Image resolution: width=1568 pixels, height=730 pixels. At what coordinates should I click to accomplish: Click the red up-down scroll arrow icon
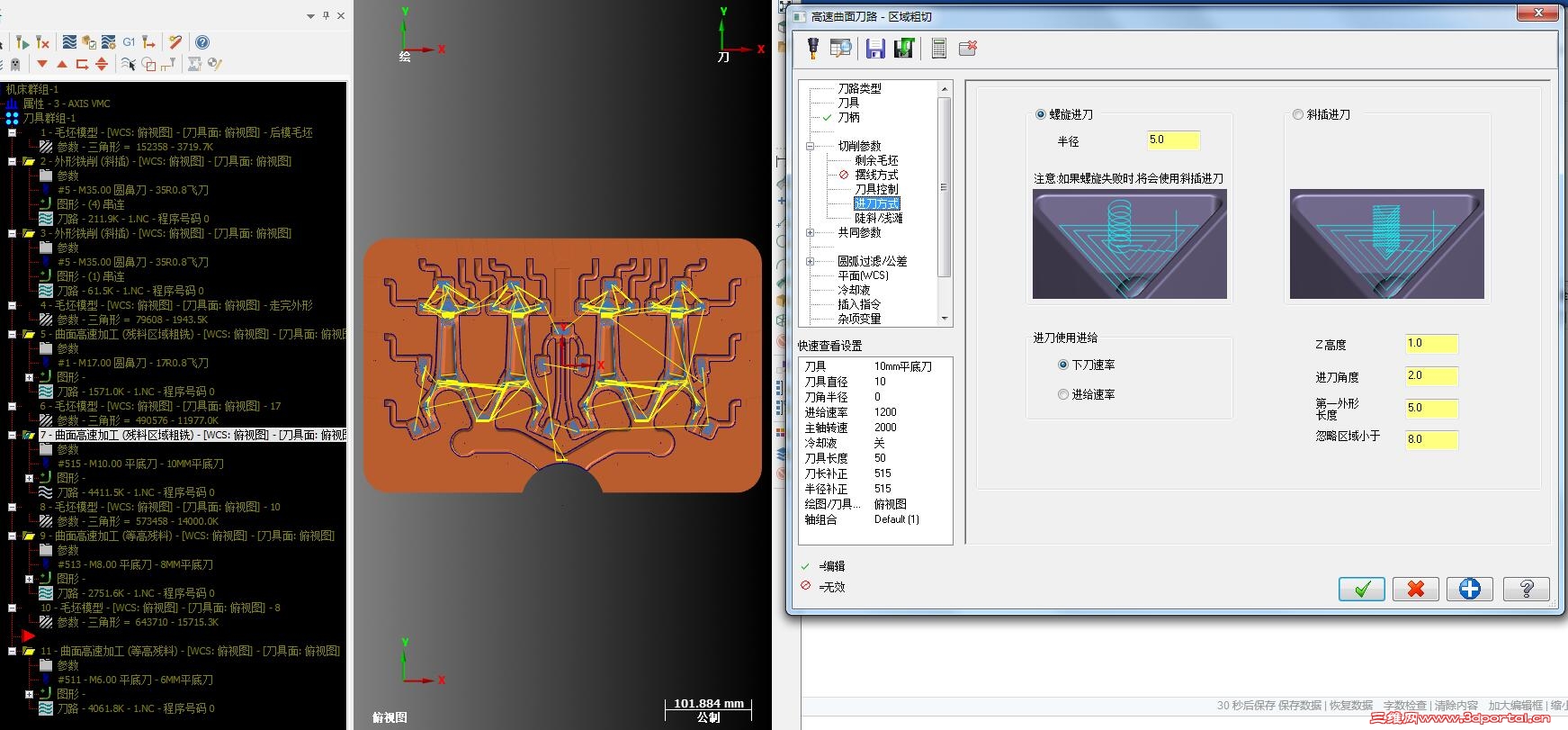click(x=102, y=64)
